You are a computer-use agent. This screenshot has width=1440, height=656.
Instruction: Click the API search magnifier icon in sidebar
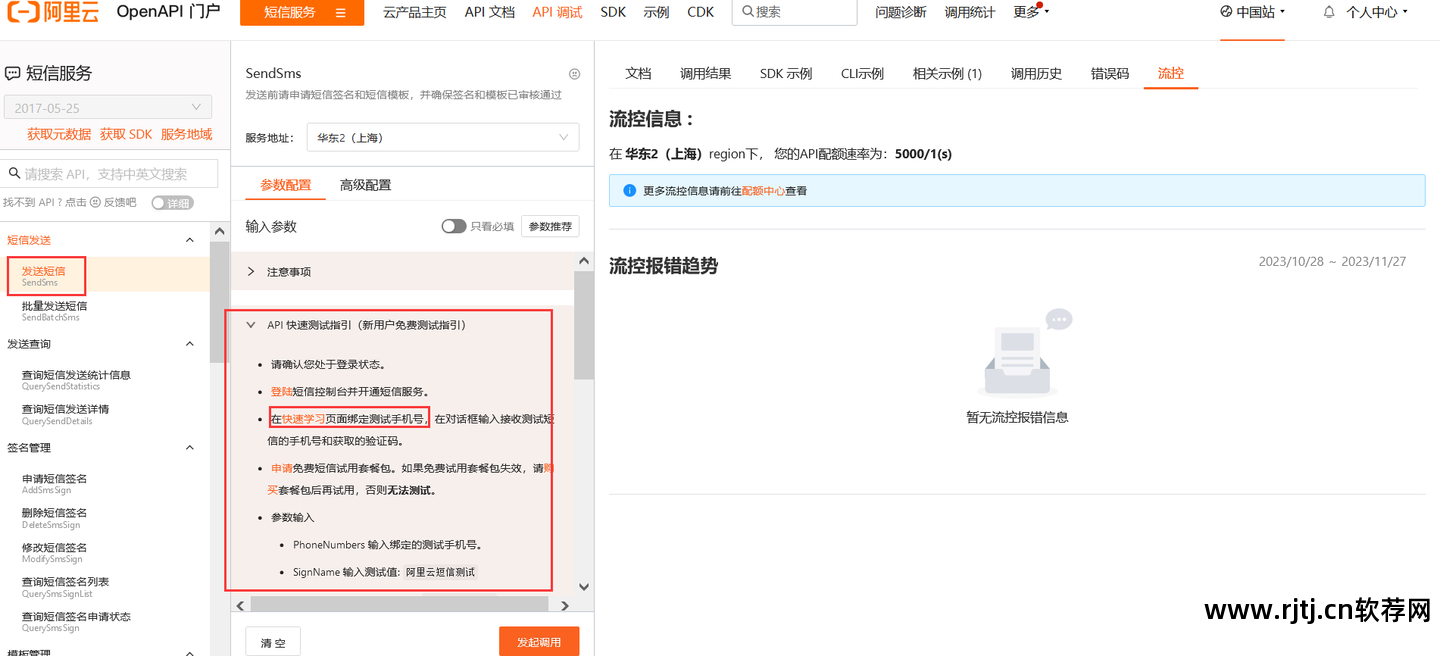tap(14, 173)
